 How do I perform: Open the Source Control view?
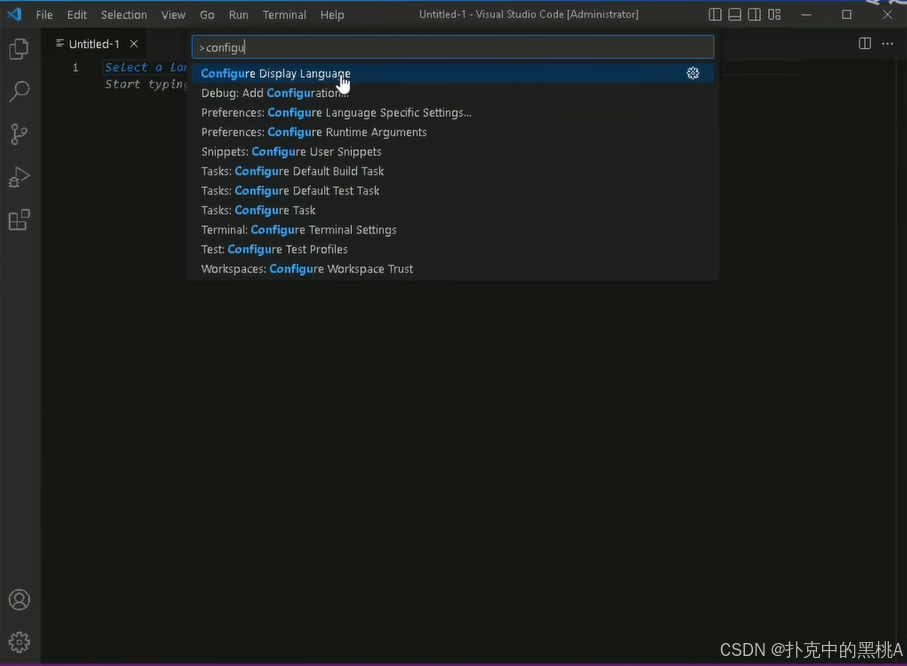click(x=19, y=134)
